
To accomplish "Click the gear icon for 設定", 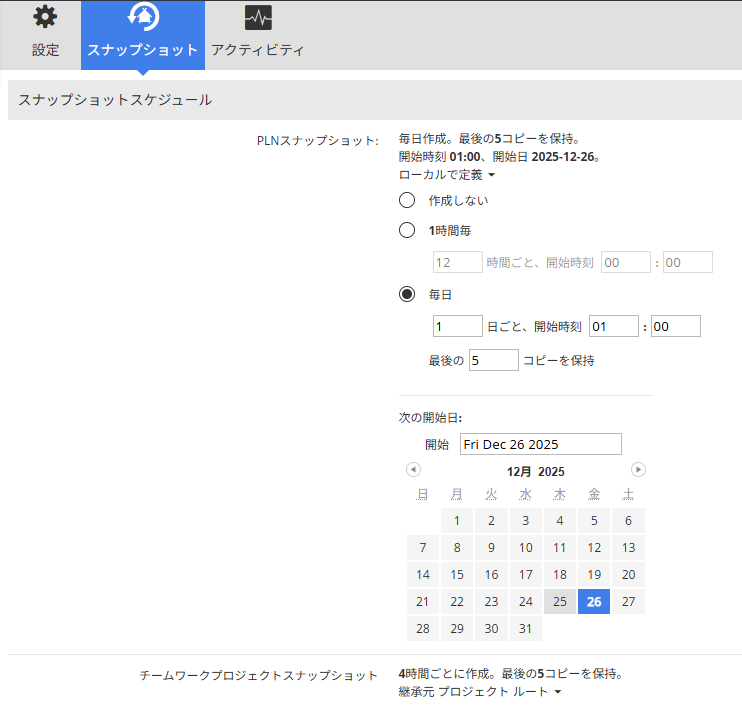I will [45, 17].
